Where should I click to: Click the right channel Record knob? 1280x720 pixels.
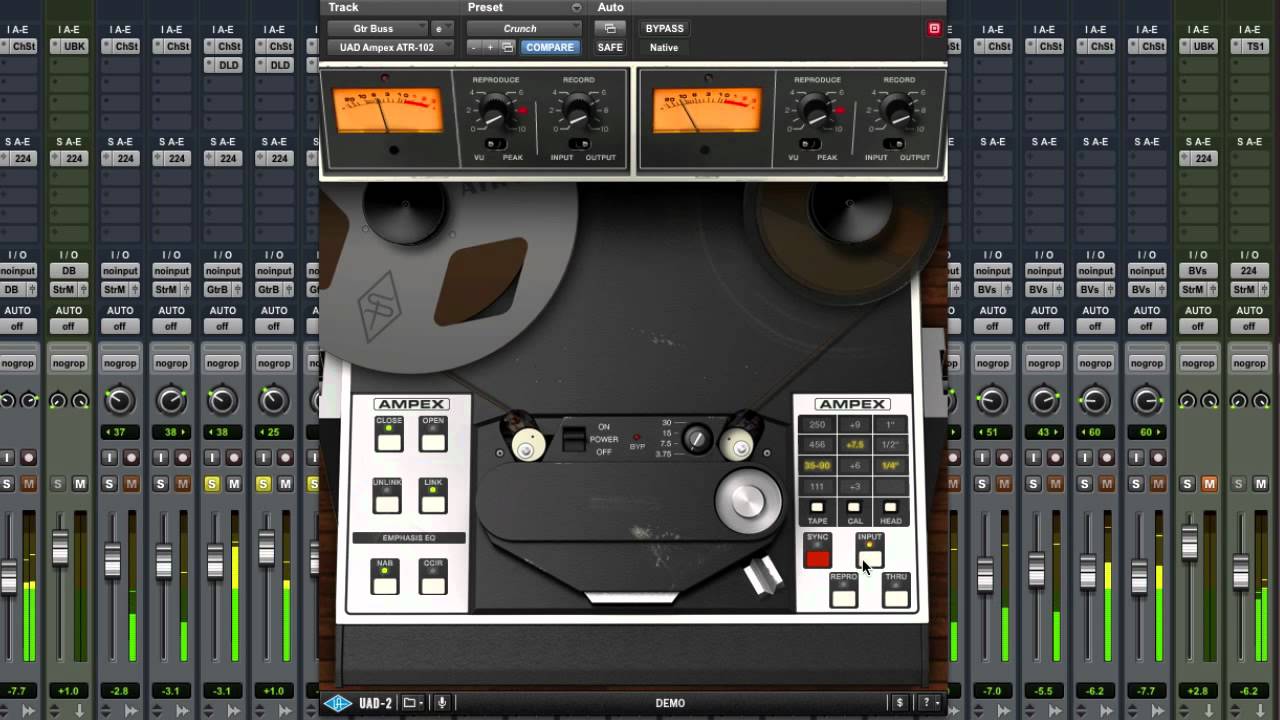[898, 111]
